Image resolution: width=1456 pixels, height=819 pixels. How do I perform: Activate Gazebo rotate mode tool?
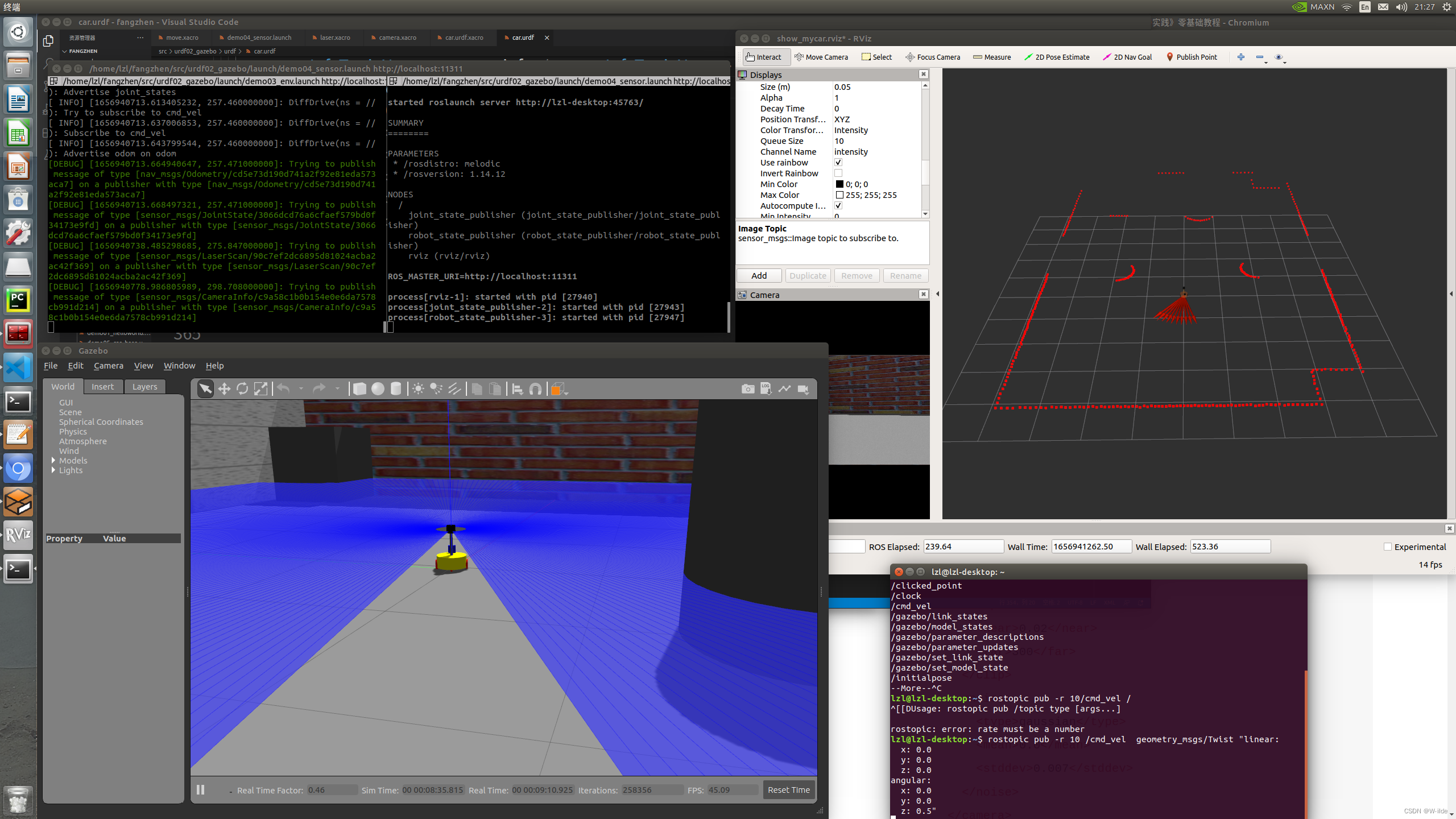coord(242,389)
